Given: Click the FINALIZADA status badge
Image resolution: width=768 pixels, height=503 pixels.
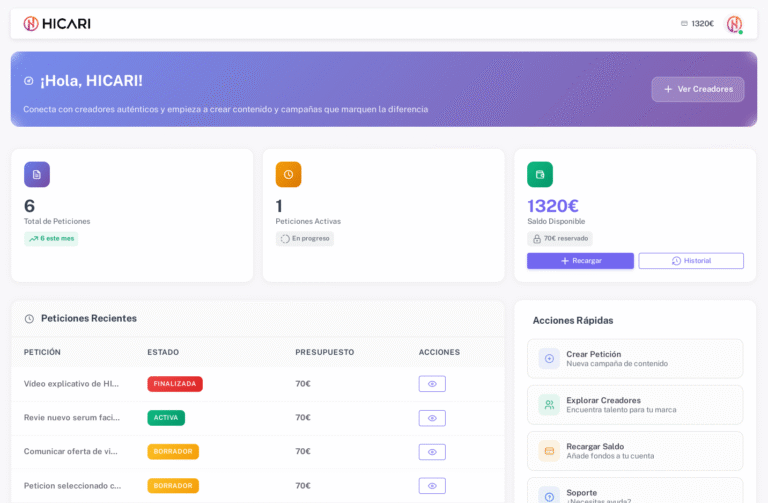Looking at the screenshot, I should 175,384.
